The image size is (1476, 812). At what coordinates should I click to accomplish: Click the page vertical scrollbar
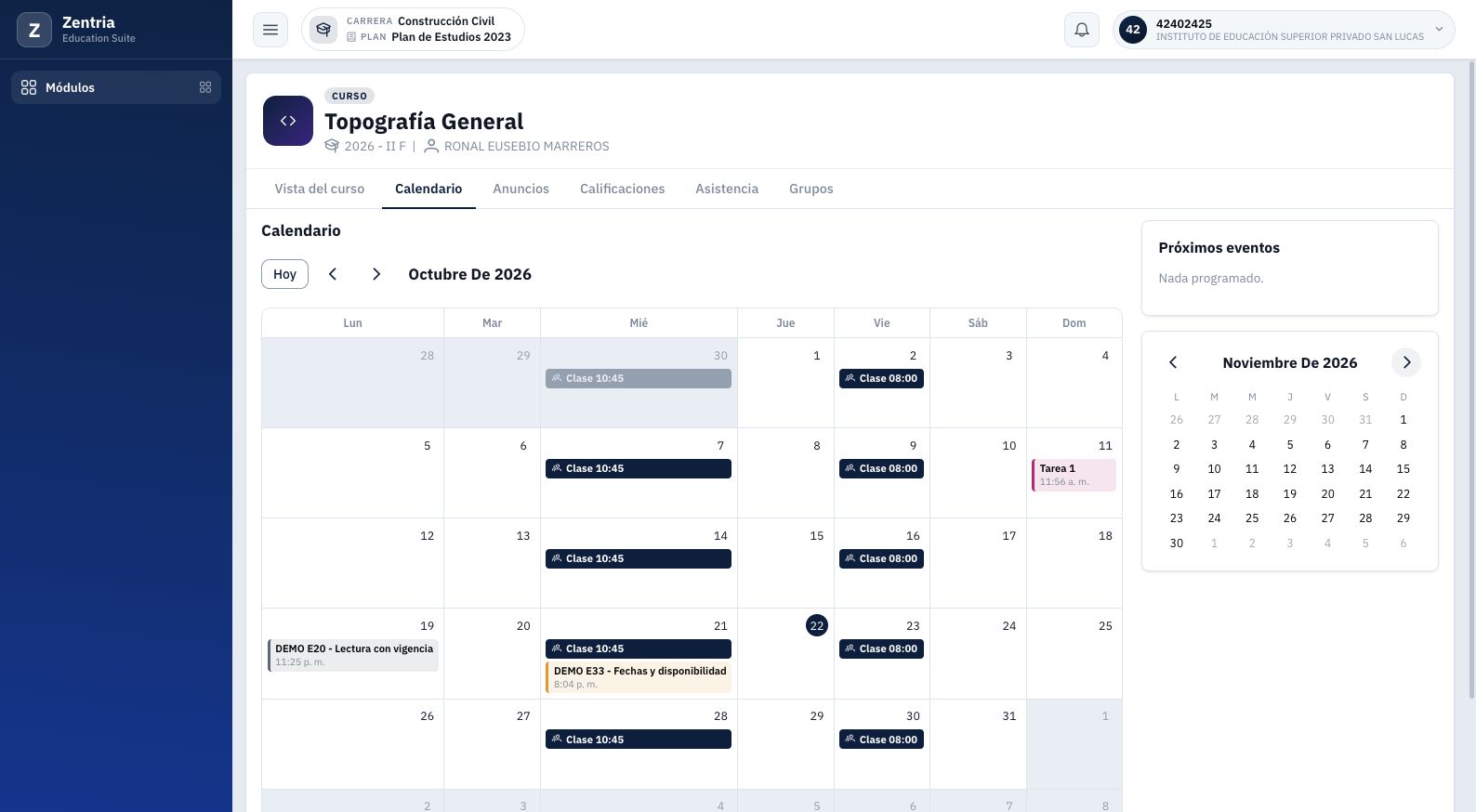coord(1471,381)
